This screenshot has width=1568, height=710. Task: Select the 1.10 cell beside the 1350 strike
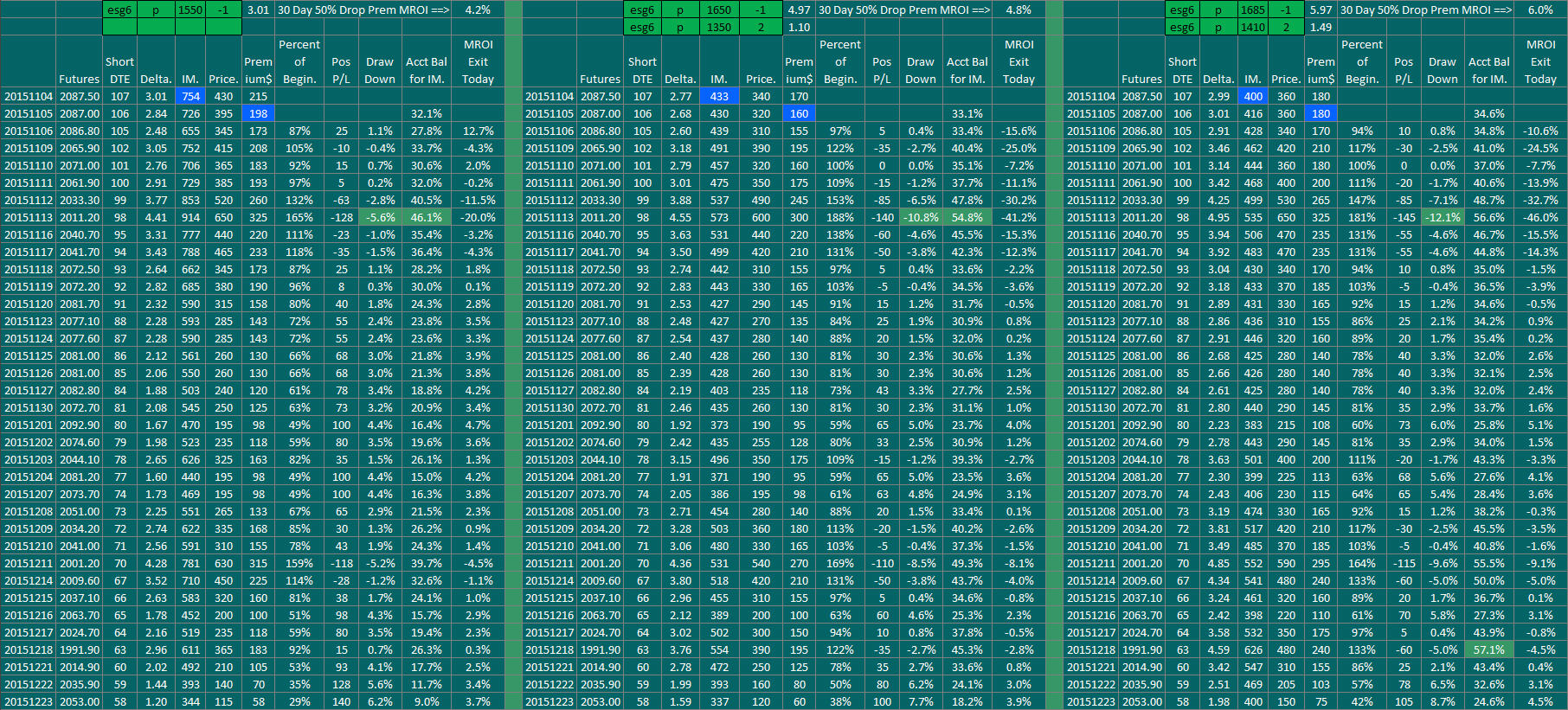(x=800, y=28)
